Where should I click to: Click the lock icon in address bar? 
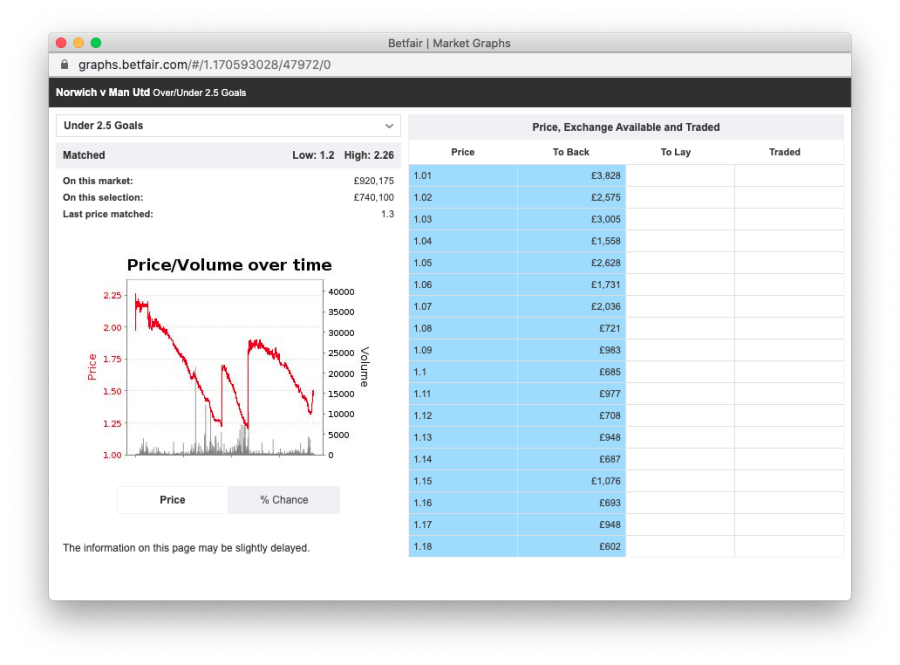64,64
